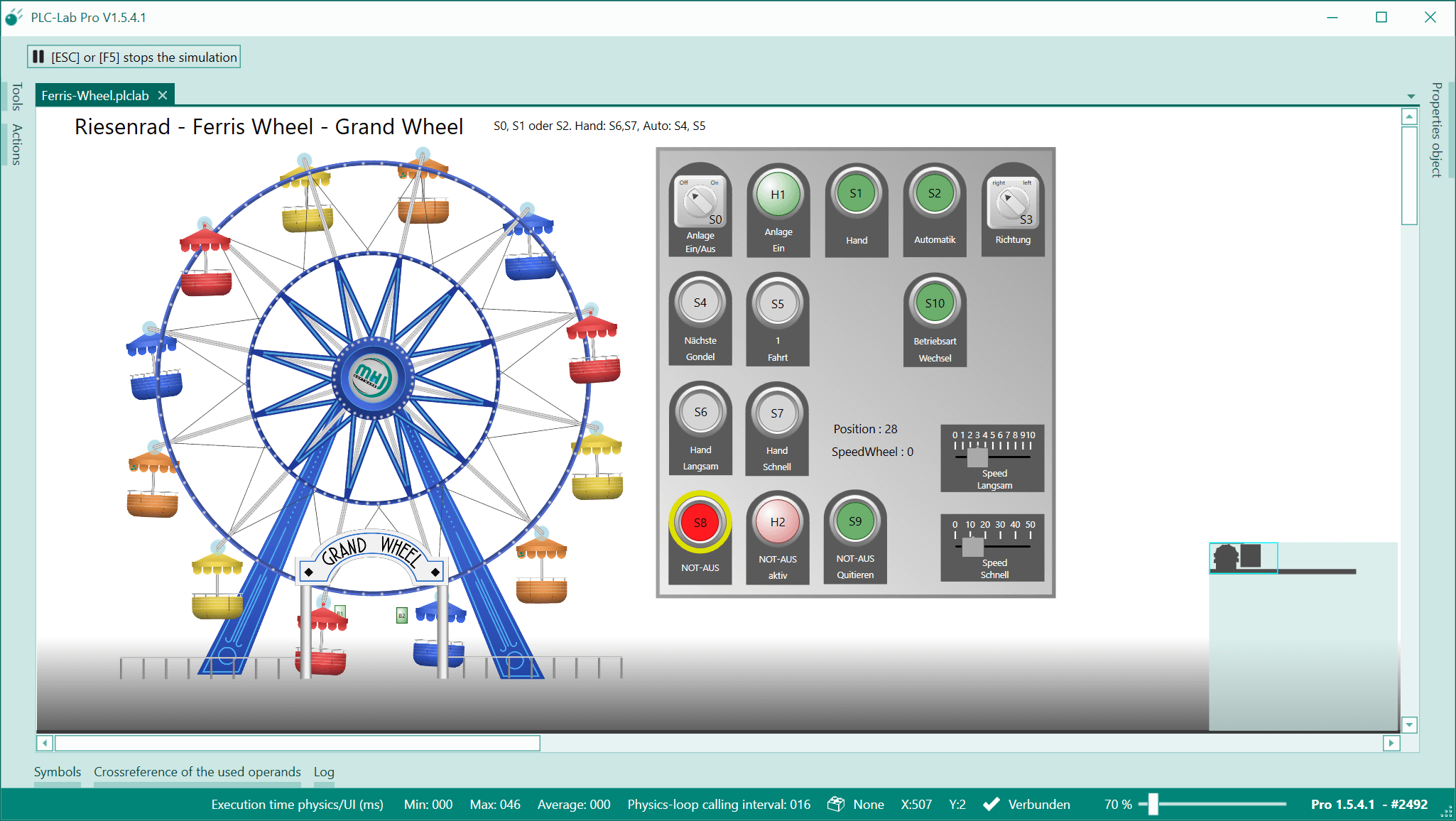Open the Properties object side panel
This screenshot has height=821, width=1456.
coord(1436,129)
